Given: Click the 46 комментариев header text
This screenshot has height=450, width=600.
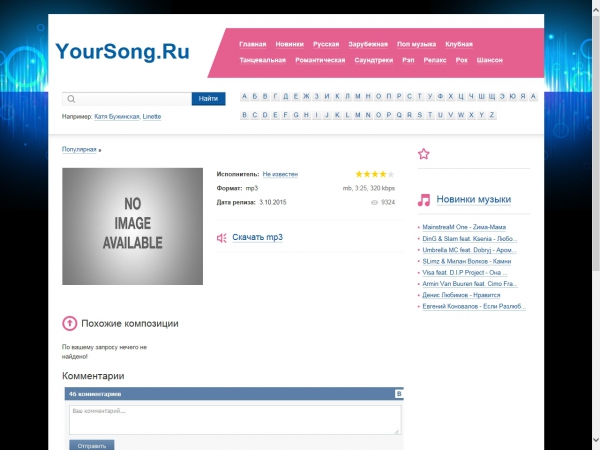Looking at the screenshot, I should click(95, 394).
